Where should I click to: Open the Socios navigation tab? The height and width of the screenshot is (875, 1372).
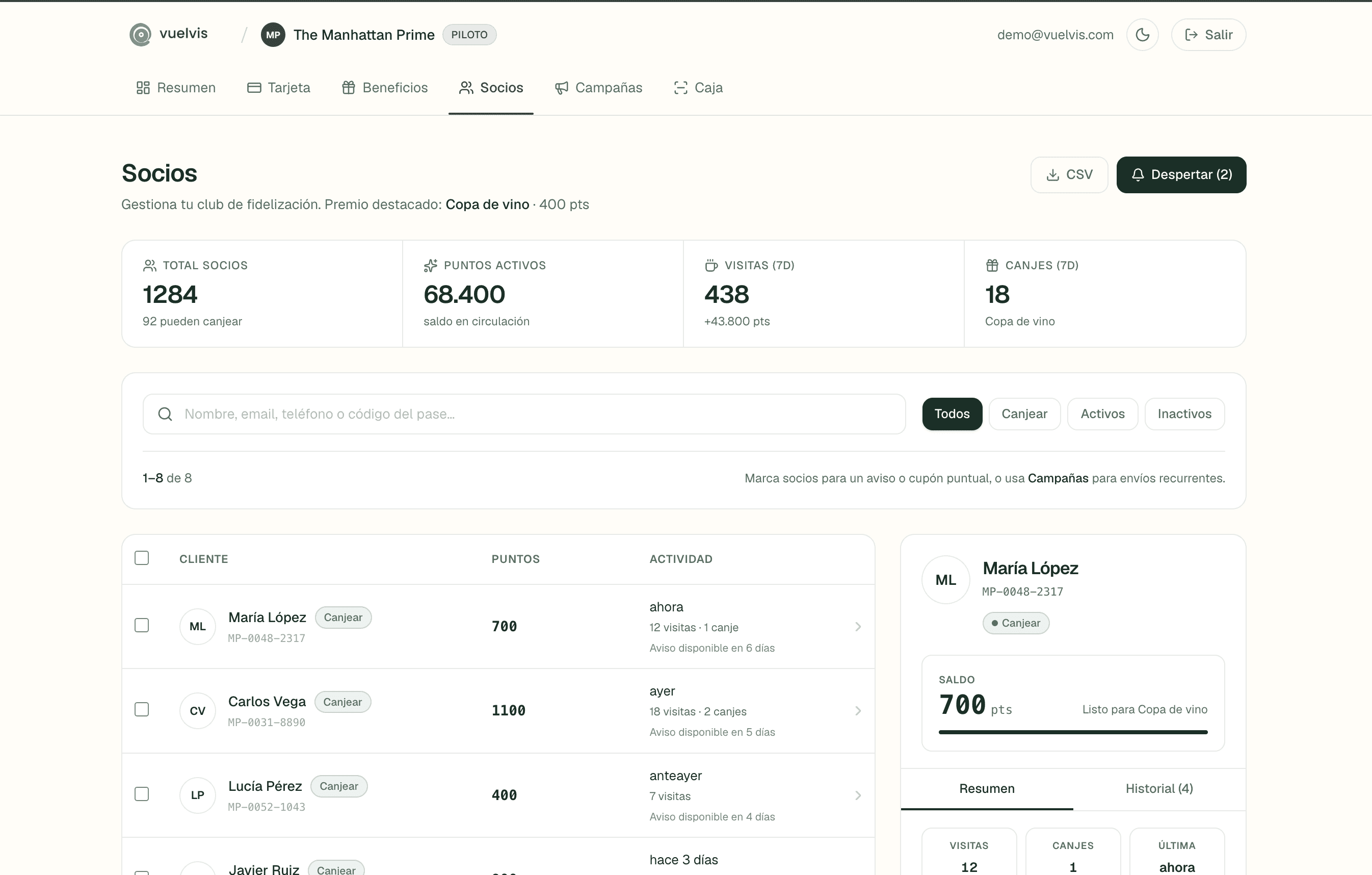[491, 88]
